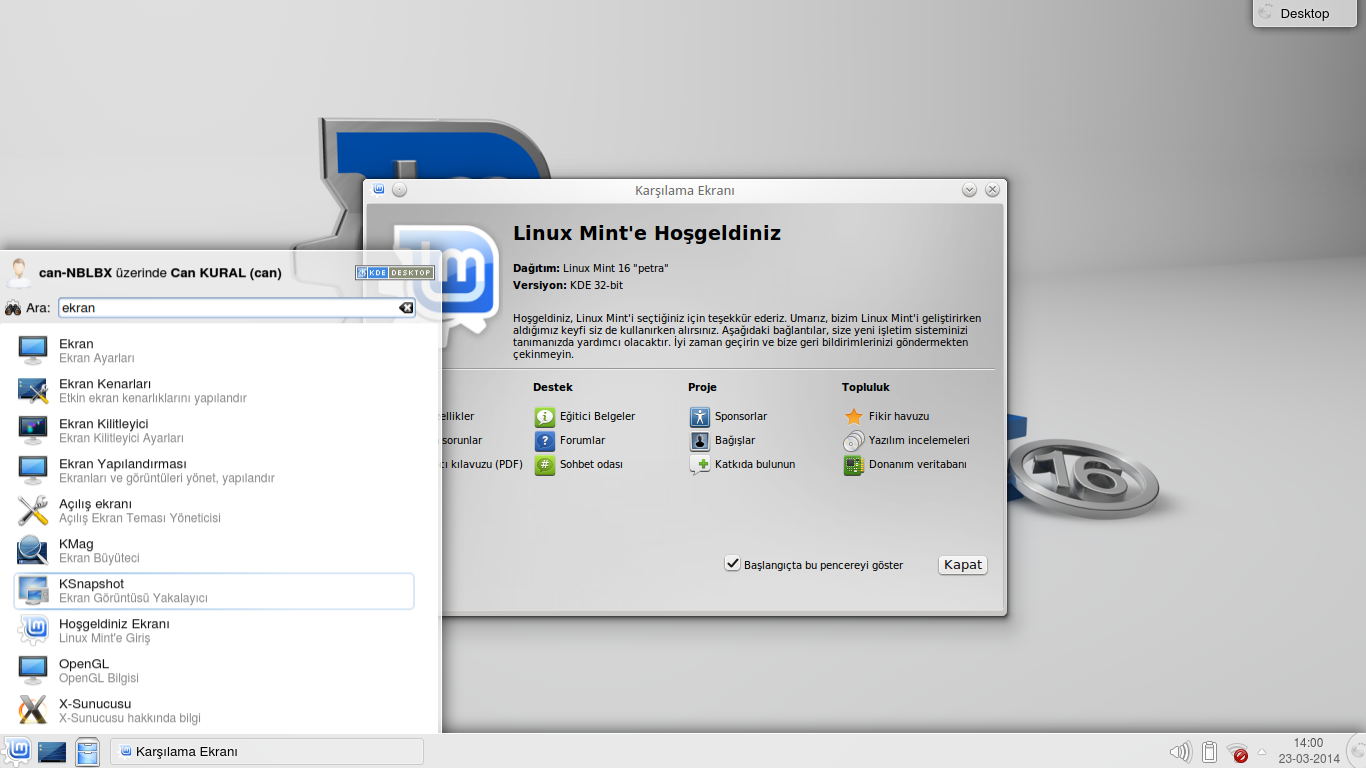Open OpenGL info icon
The image size is (1366, 768).
coord(33,670)
